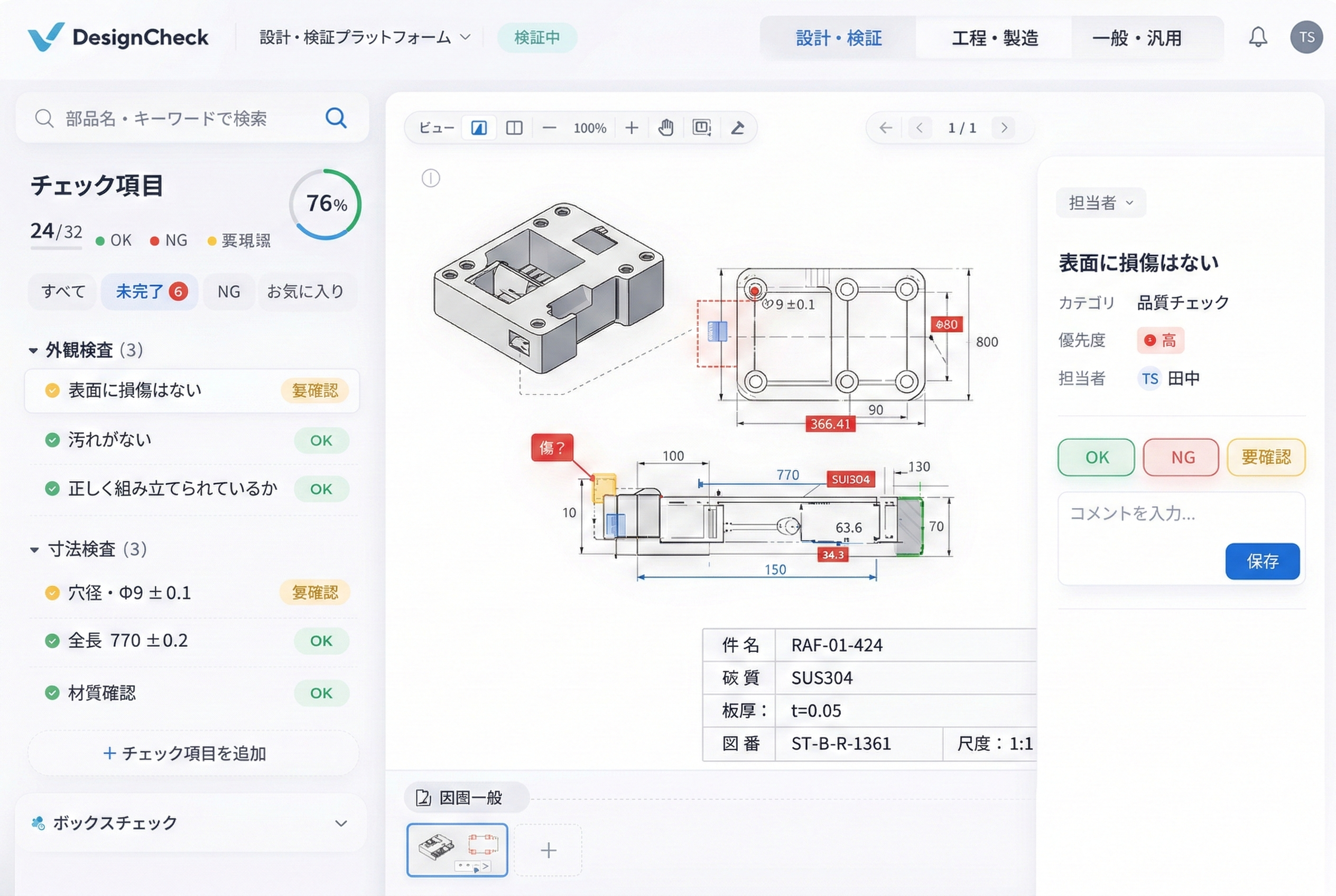Save the comment with 保存 button
1336x896 pixels.
tap(1263, 562)
